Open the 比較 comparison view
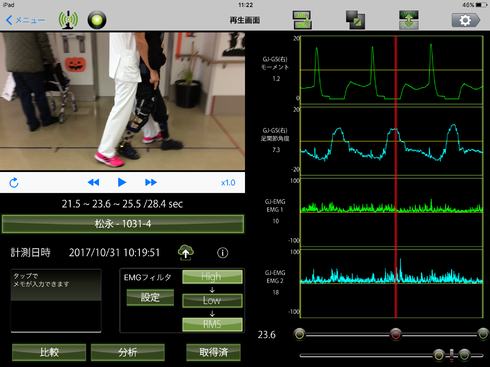The image size is (490, 367). pos(49,352)
